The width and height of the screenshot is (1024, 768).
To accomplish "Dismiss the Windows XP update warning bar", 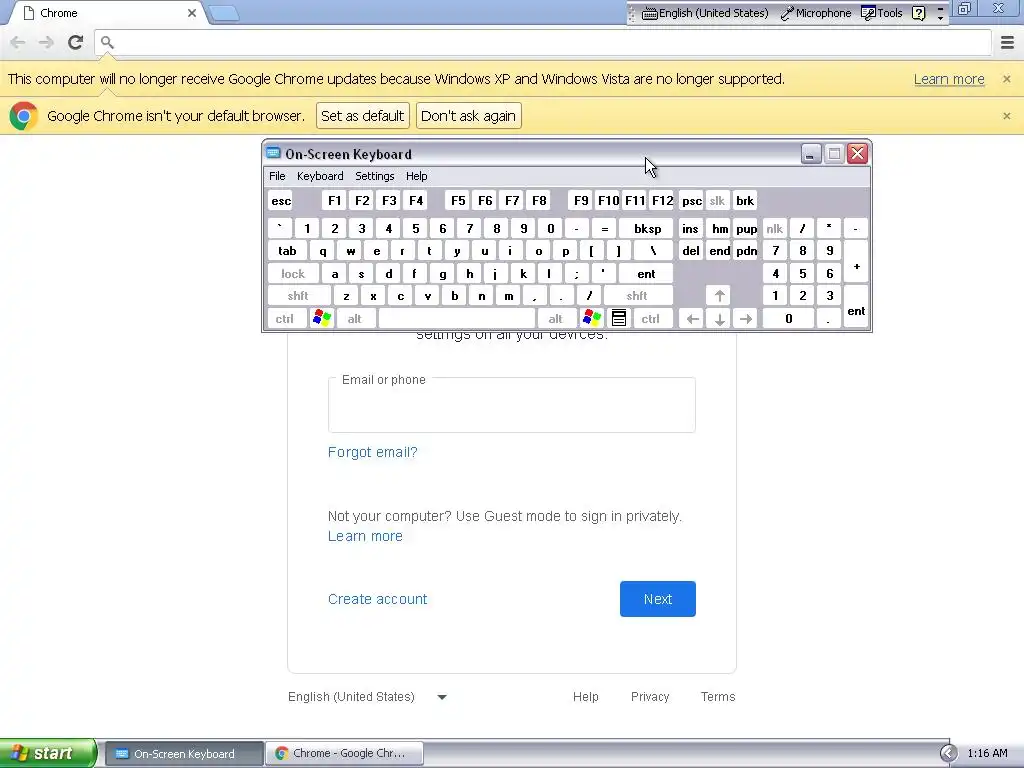I will (1006, 79).
